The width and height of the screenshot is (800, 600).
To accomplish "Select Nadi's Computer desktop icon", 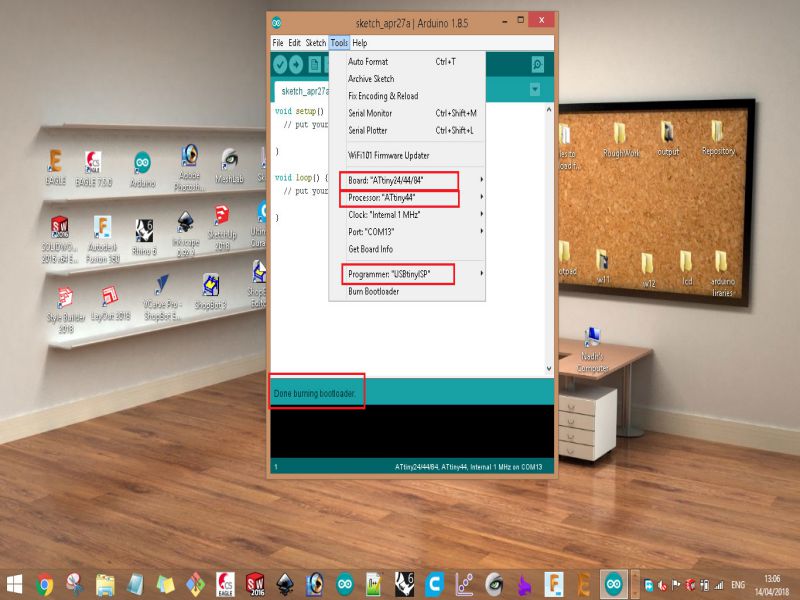I will [593, 350].
